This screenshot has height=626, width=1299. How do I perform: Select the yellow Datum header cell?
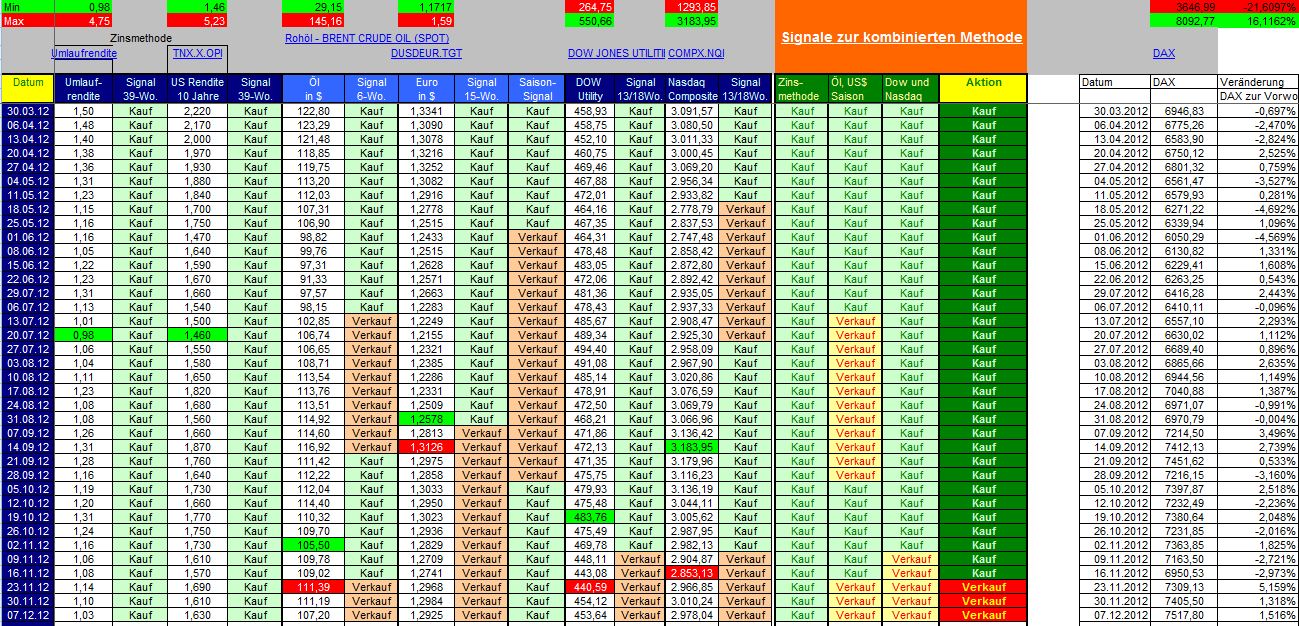(x=29, y=88)
